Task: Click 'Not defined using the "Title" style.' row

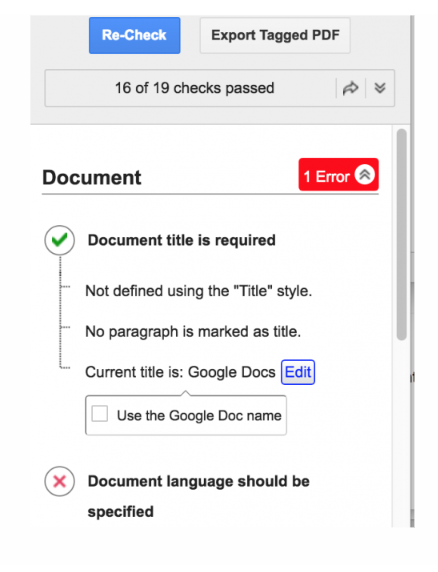Action: coord(199,291)
